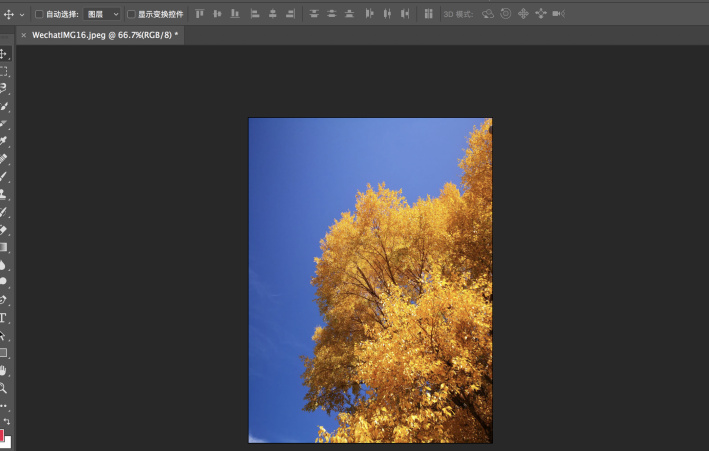Open the Move tool preset picker arrow
Image resolution: width=709 pixels, height=451 pixels.
click(x=22, y=14)
